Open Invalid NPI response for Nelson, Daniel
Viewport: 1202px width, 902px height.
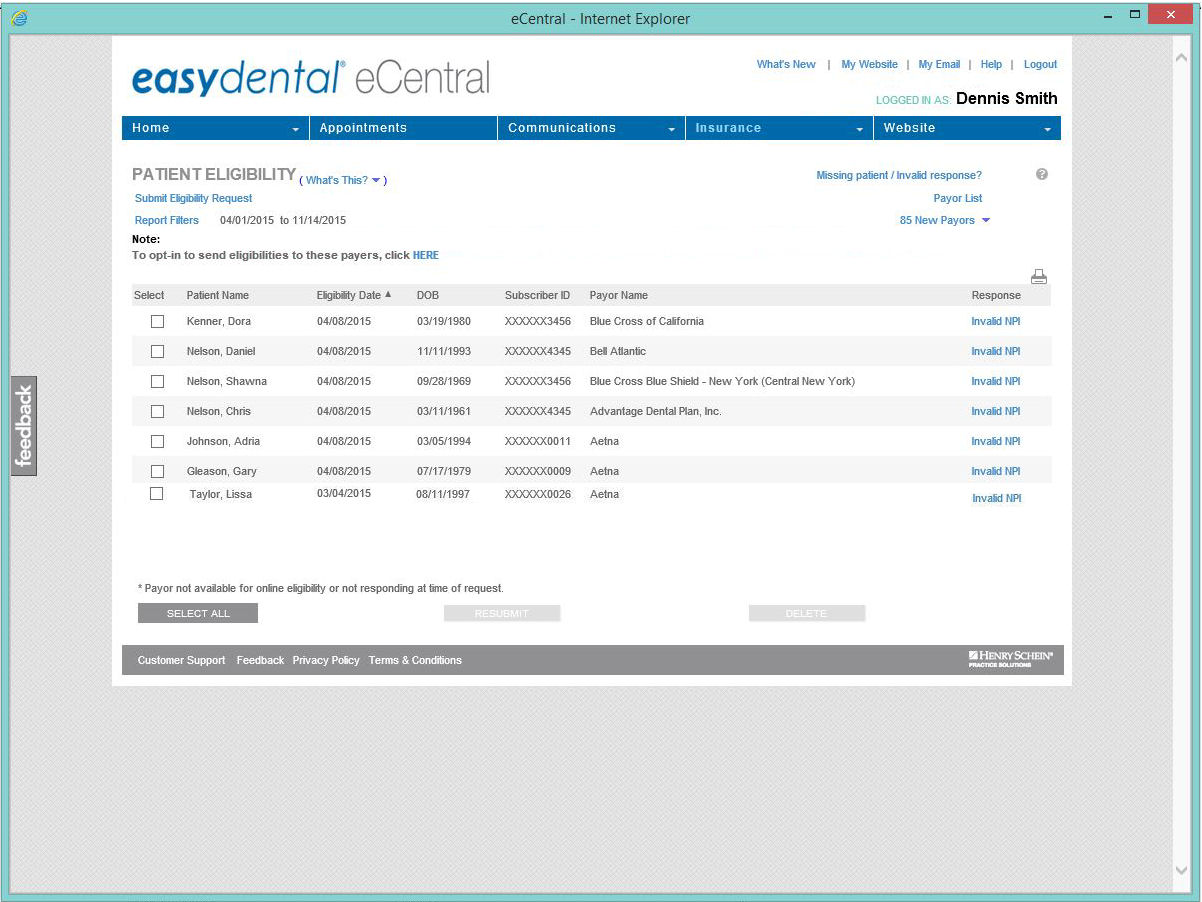[996, 352]
